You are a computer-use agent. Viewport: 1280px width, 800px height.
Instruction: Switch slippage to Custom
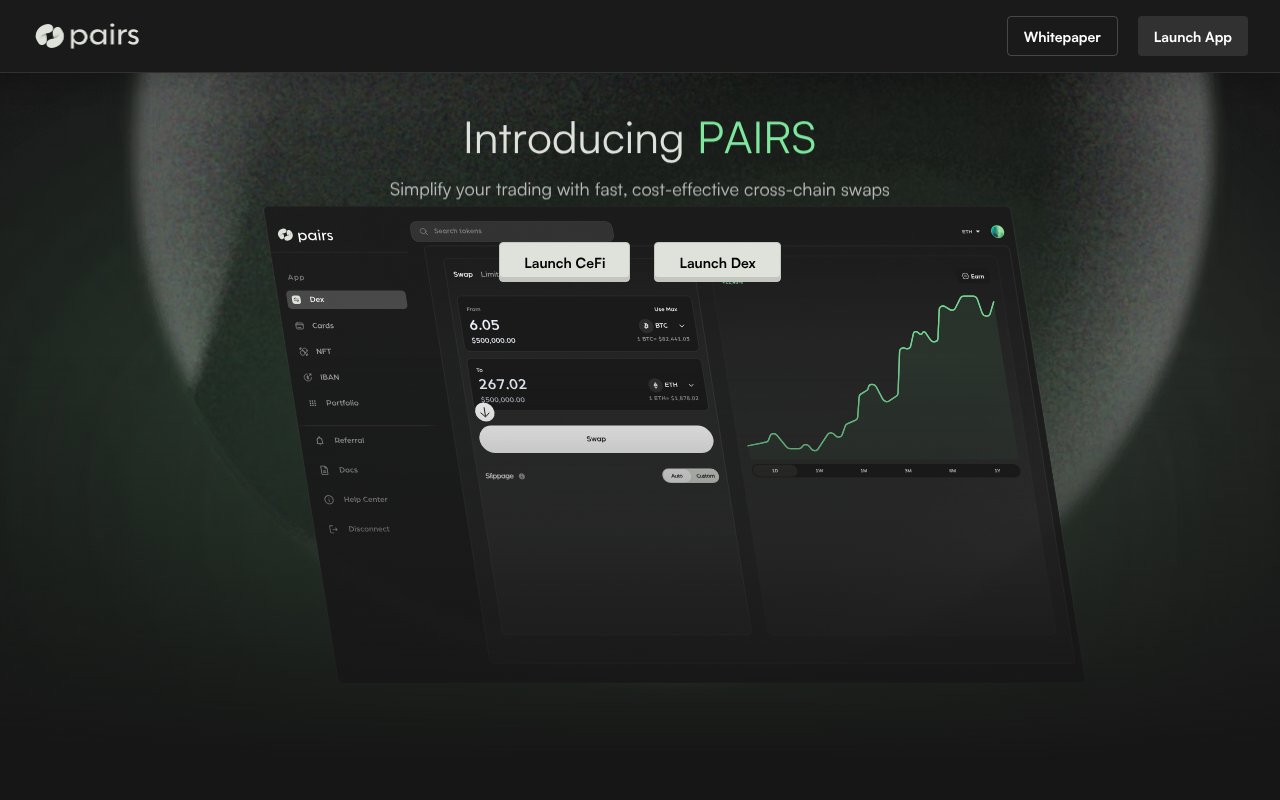click(x=706, y=476)
